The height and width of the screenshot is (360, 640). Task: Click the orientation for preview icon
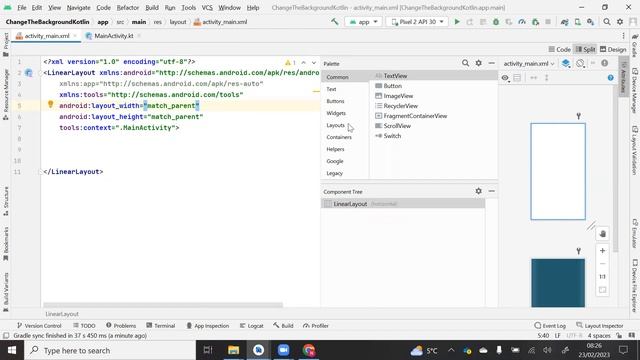[x=580, y=63]
